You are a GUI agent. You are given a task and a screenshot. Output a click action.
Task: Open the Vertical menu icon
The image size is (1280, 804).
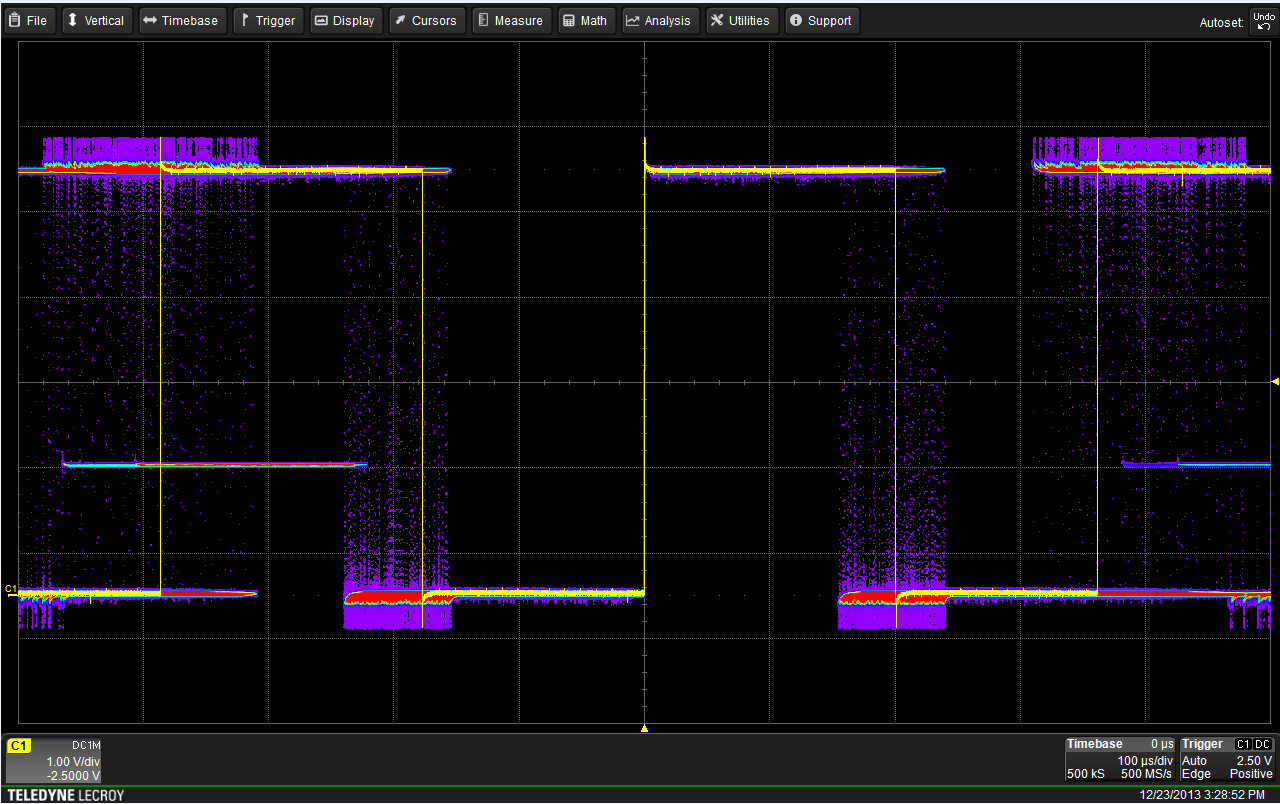(x=71, y=20)
